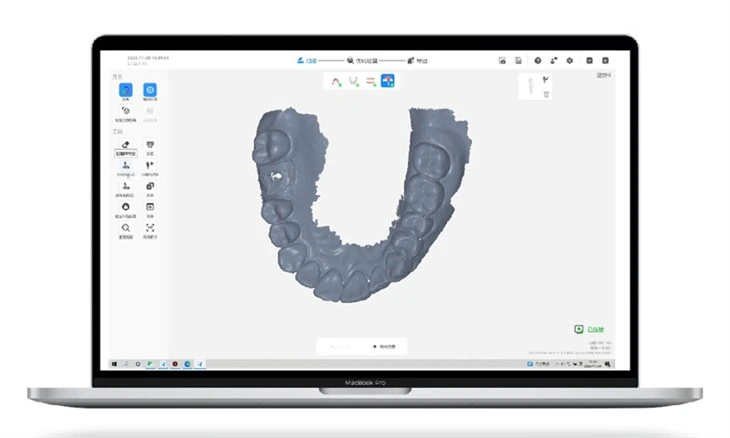Open Microsoft Edge on the taskbar
This screenshot has height=438, width=730.
point(187,364)
